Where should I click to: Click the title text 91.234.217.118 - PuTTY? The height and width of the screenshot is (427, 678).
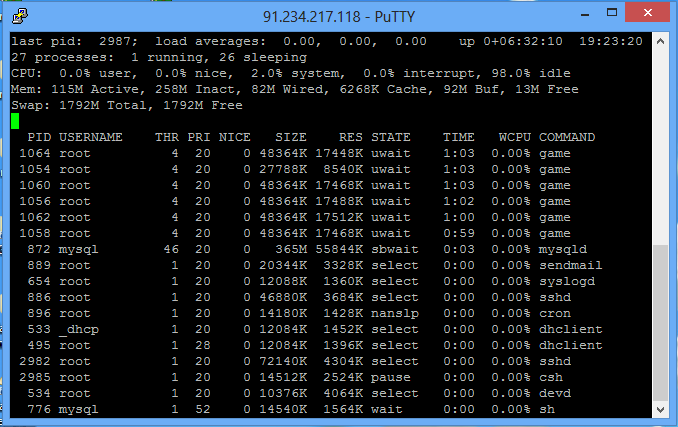pyautogui.click(x=339, y=16)
